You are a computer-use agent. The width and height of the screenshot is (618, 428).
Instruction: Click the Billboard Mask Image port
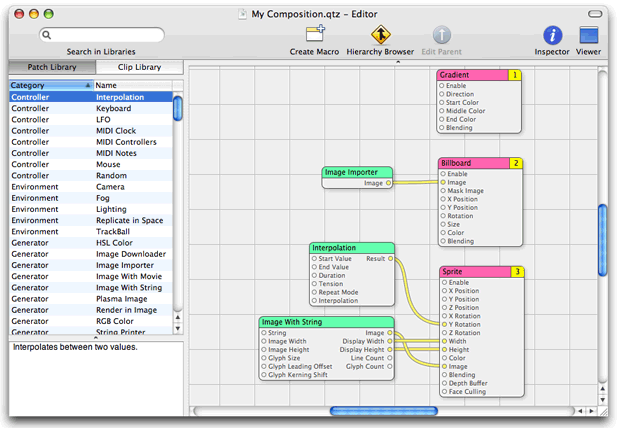(x=443, y=191)
